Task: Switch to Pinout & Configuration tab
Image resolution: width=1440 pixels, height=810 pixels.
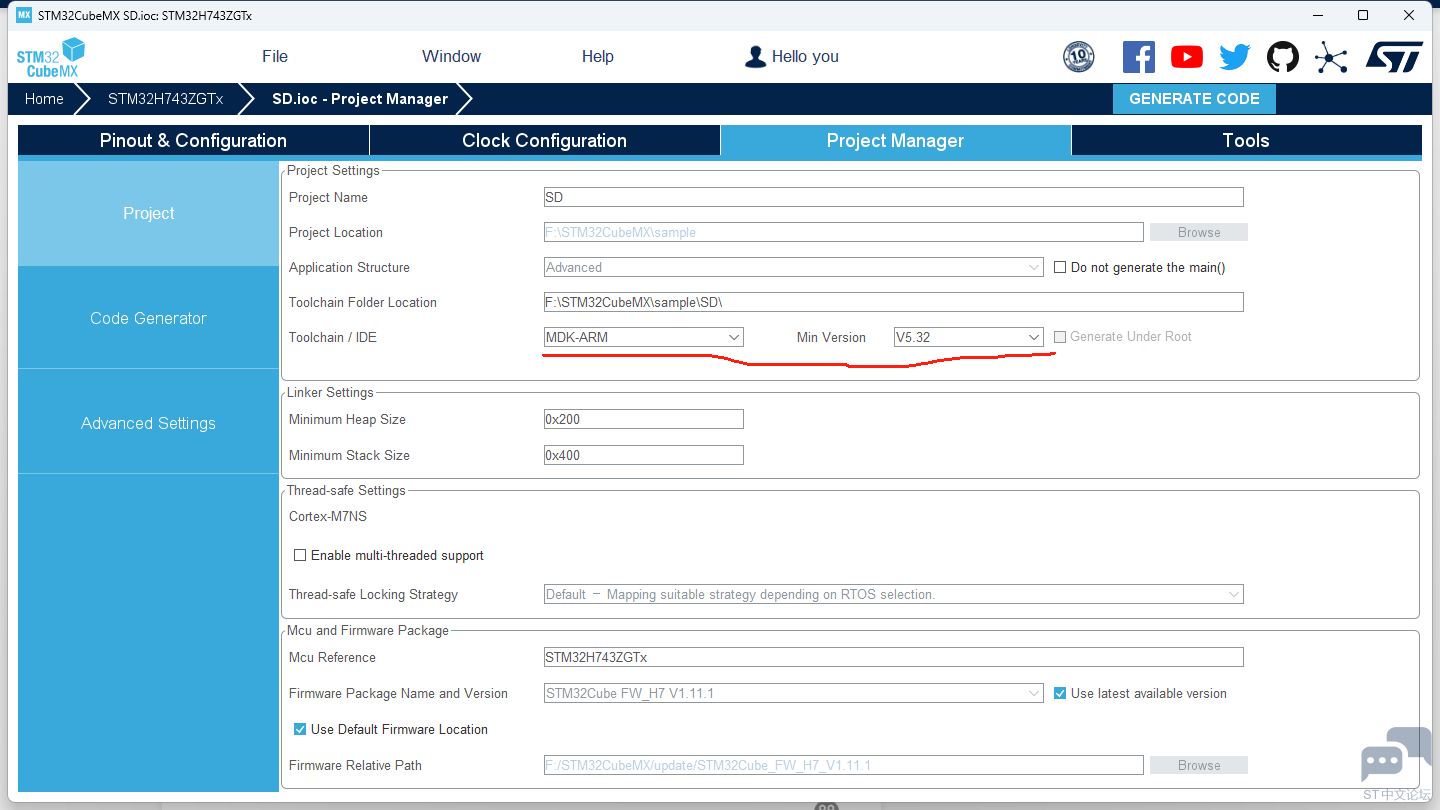Action: click(x=193, y=141)
